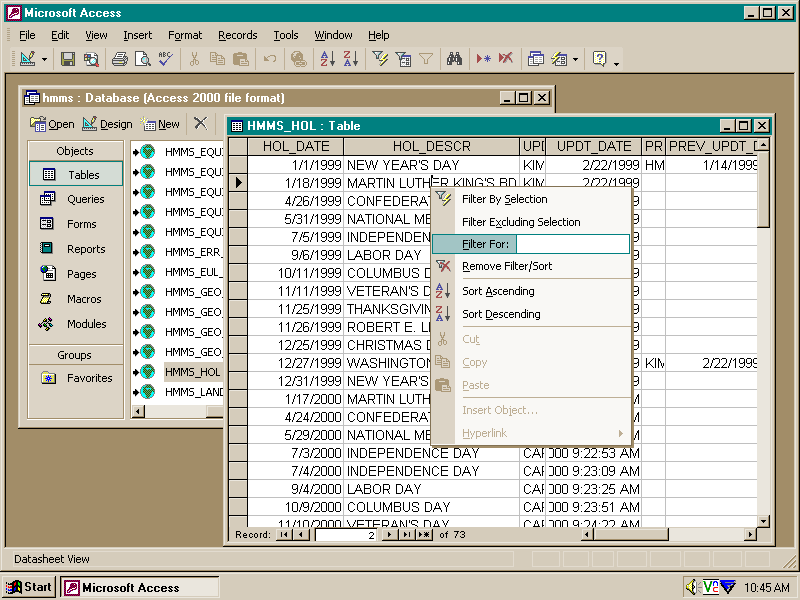Click Design button in database window

tap(107, 124)
